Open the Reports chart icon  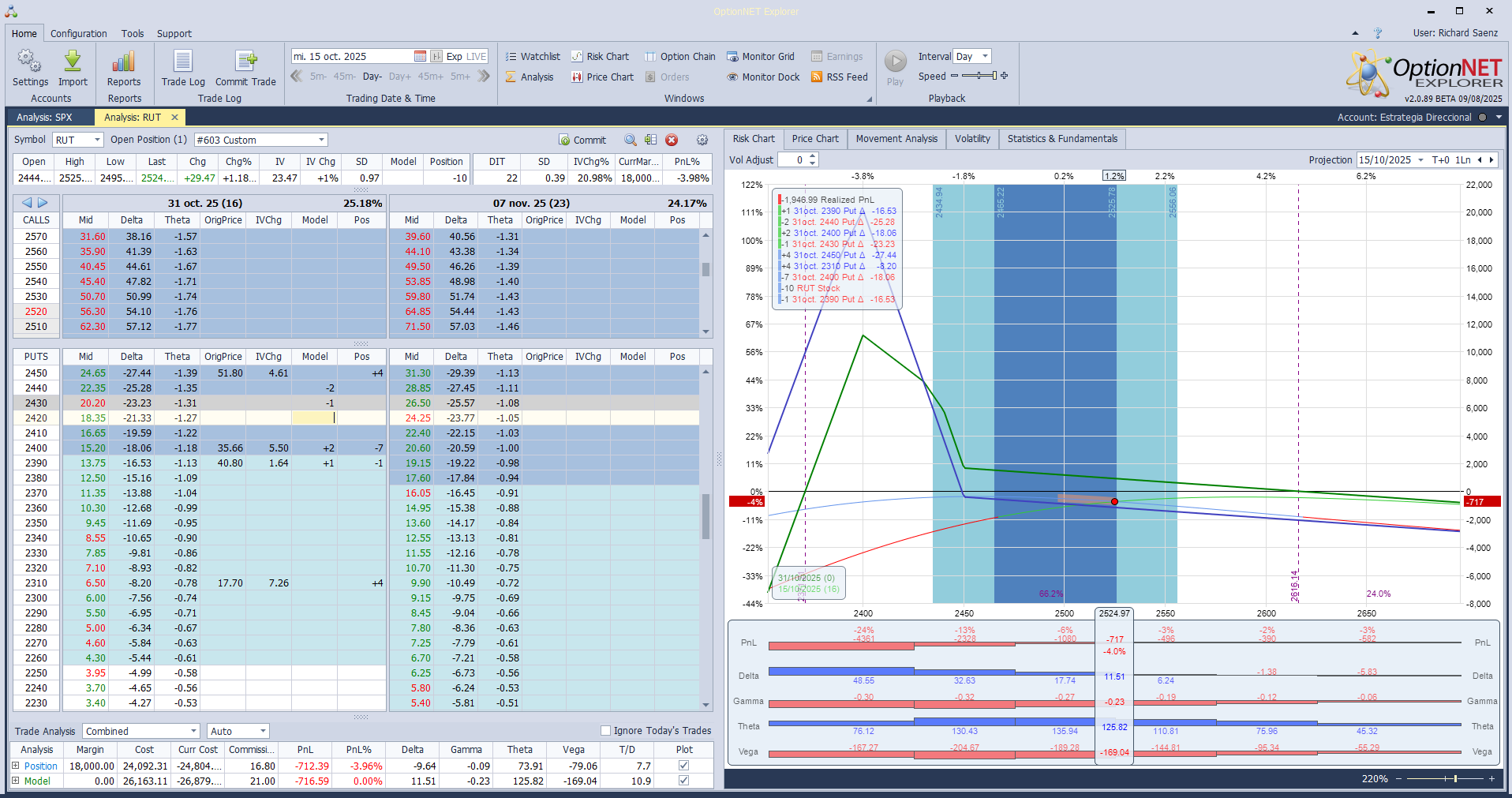pyautogui.click(x=124, y=62)
